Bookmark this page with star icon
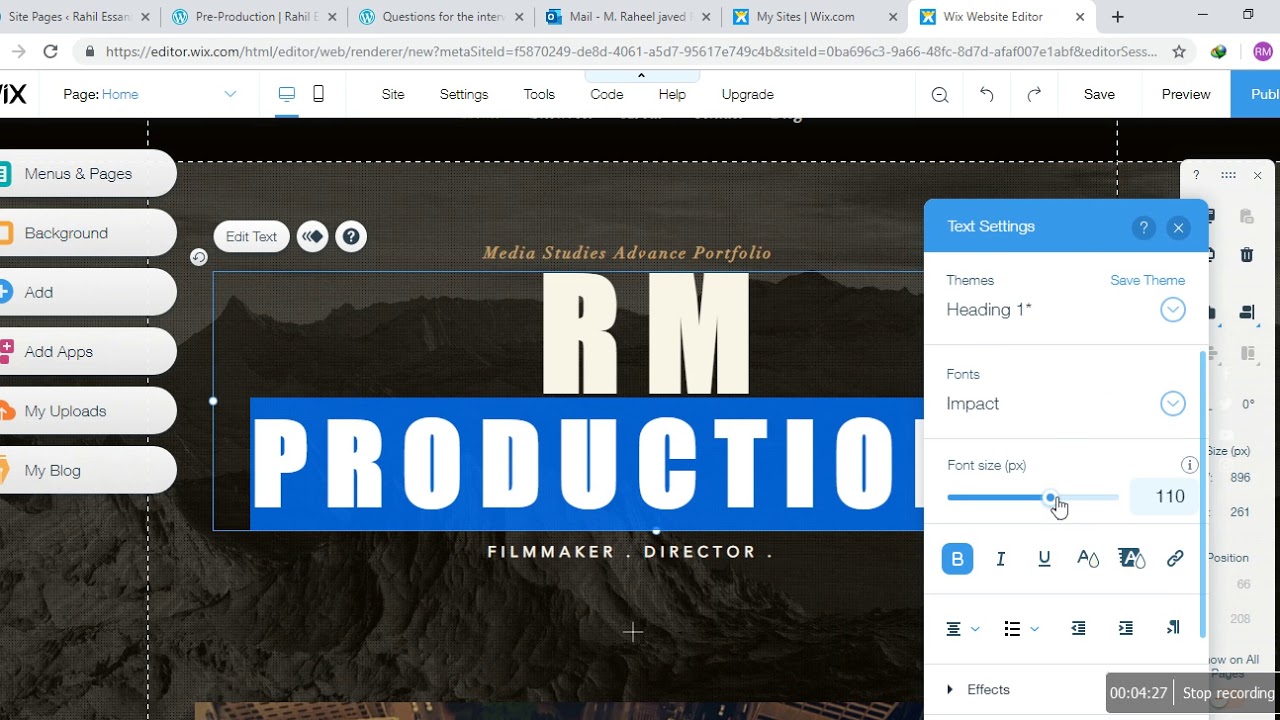The image size is (1280, 720). tap(1179, 52)
